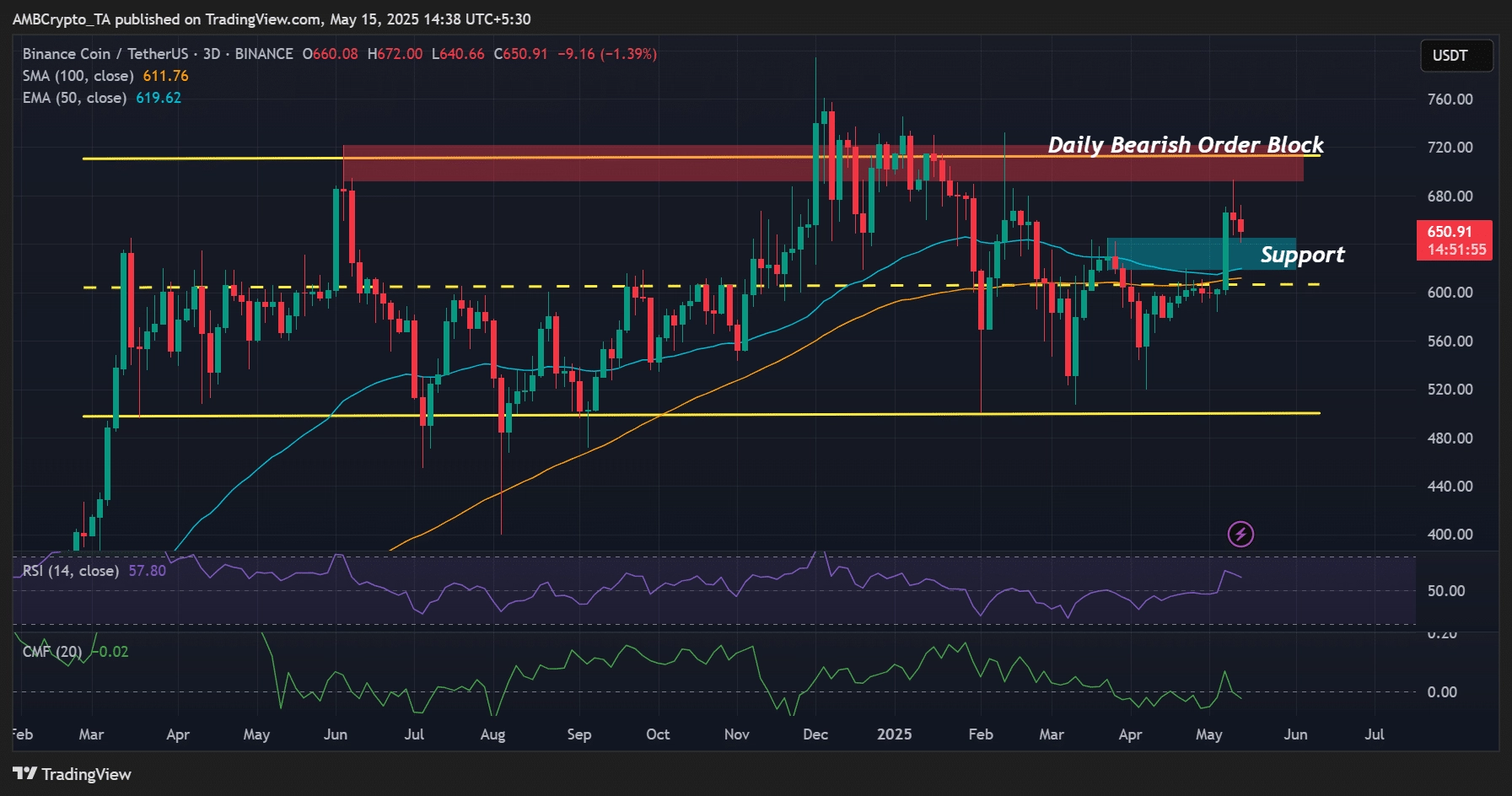The height and width of the screenshot is (796, 1512).
Task: Click the low value L640.66 in header
Action: tap(458, 54)
